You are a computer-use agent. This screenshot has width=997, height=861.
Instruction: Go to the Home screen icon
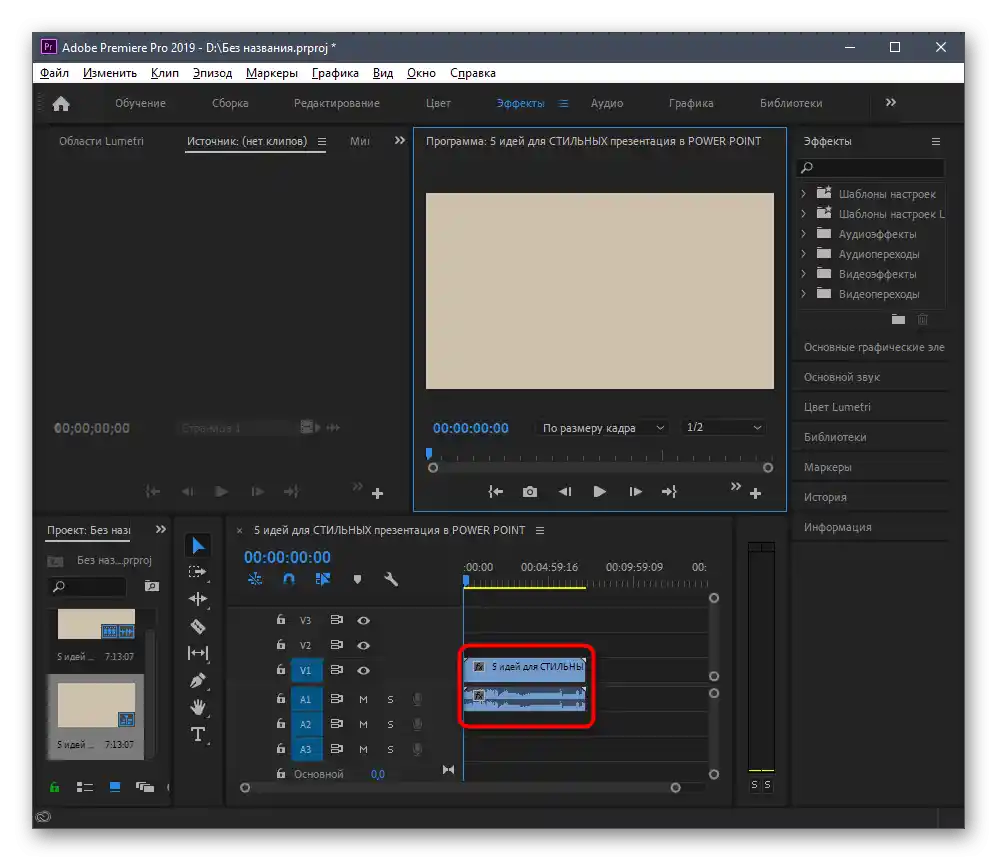[61, 103]
